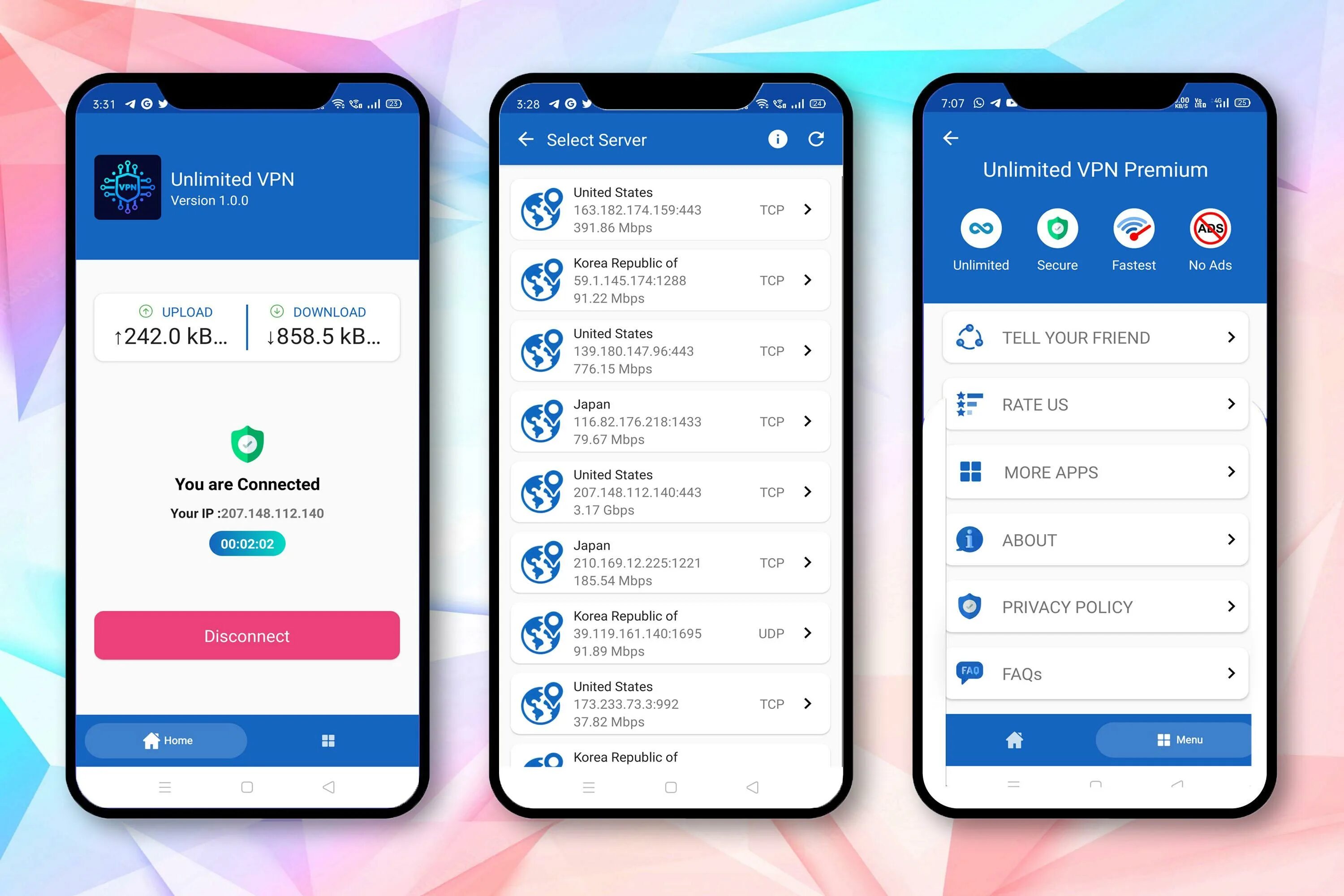The width and height of the screenshot is (1344, 896).
Task: Click the Privacy Policy option in menu
Action: tap(1093, 607)
